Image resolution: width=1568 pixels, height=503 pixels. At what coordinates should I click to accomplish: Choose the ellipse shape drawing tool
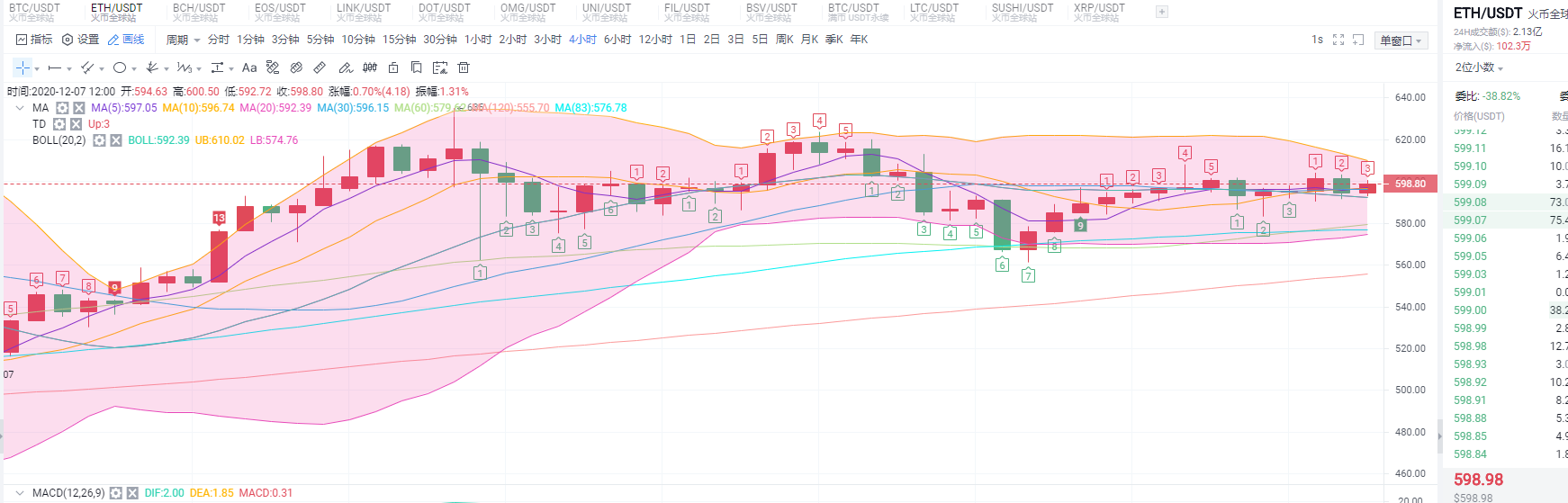119,67
